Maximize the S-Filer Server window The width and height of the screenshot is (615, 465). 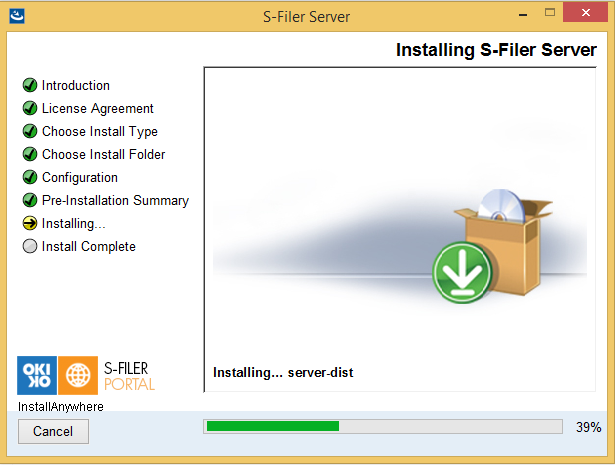click(550, 13)
